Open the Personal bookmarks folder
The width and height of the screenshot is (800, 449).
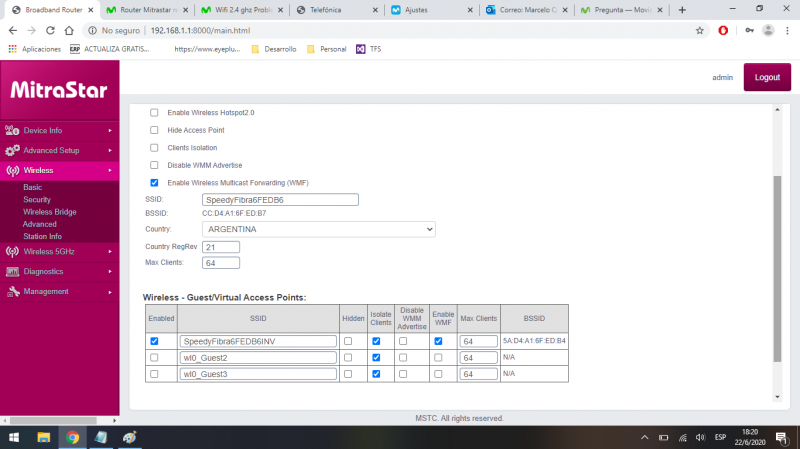[x=327, y=49]
